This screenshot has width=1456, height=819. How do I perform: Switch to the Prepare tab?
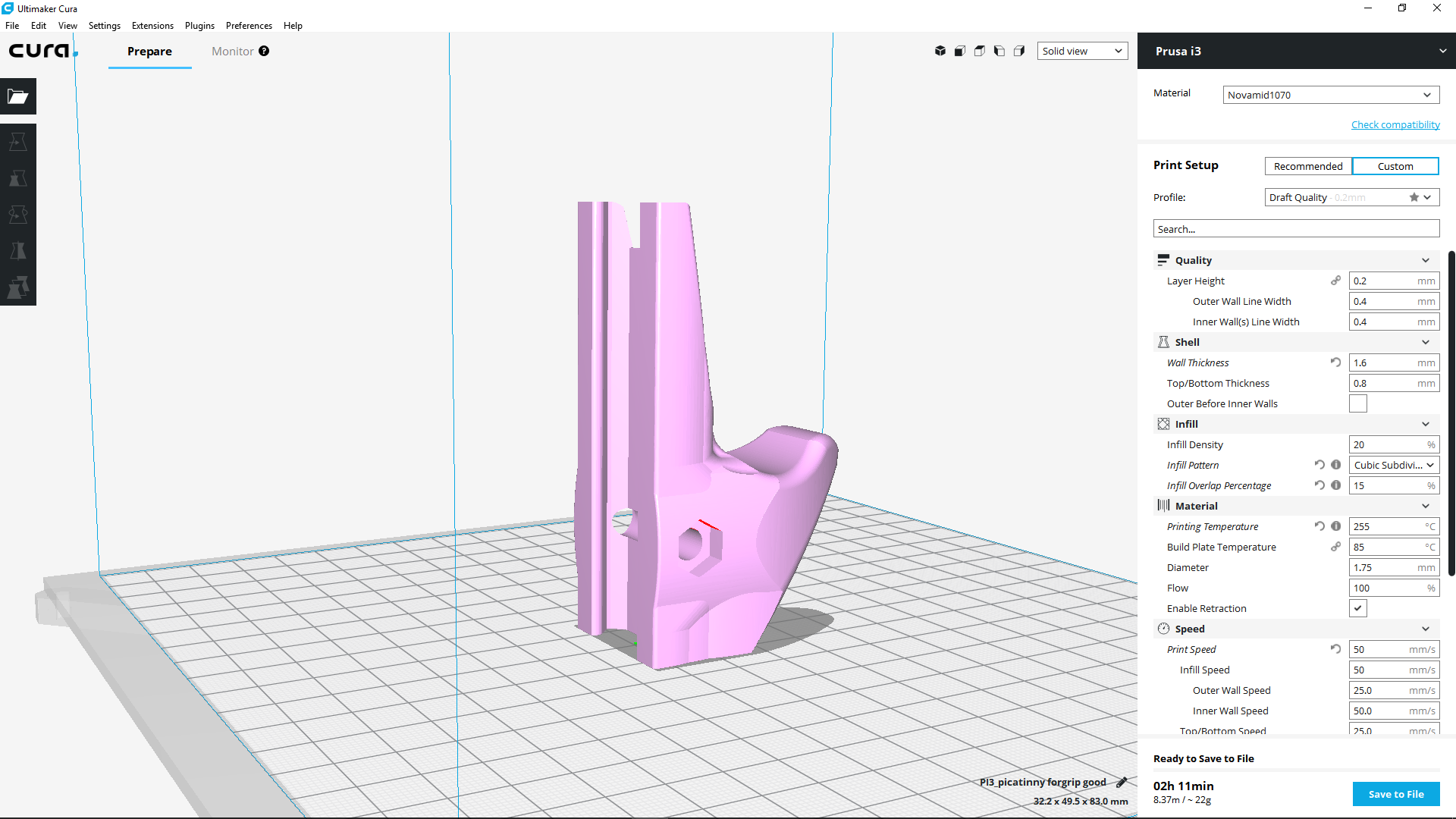pyautogui.click(x=149, y=51)
